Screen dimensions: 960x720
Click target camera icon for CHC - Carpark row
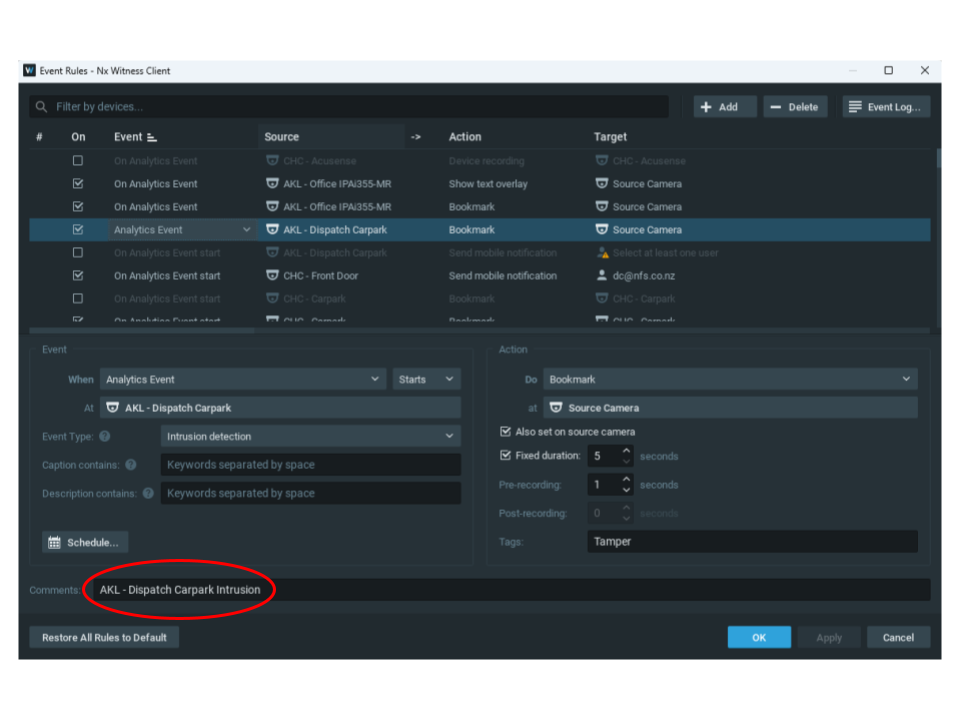pos(602,298)
